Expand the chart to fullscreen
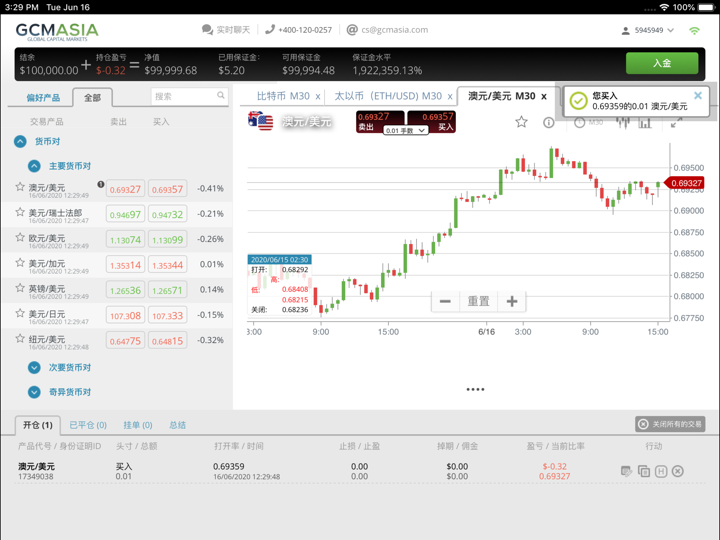This screenshot has width=720, height=540. tap(677, 122)
